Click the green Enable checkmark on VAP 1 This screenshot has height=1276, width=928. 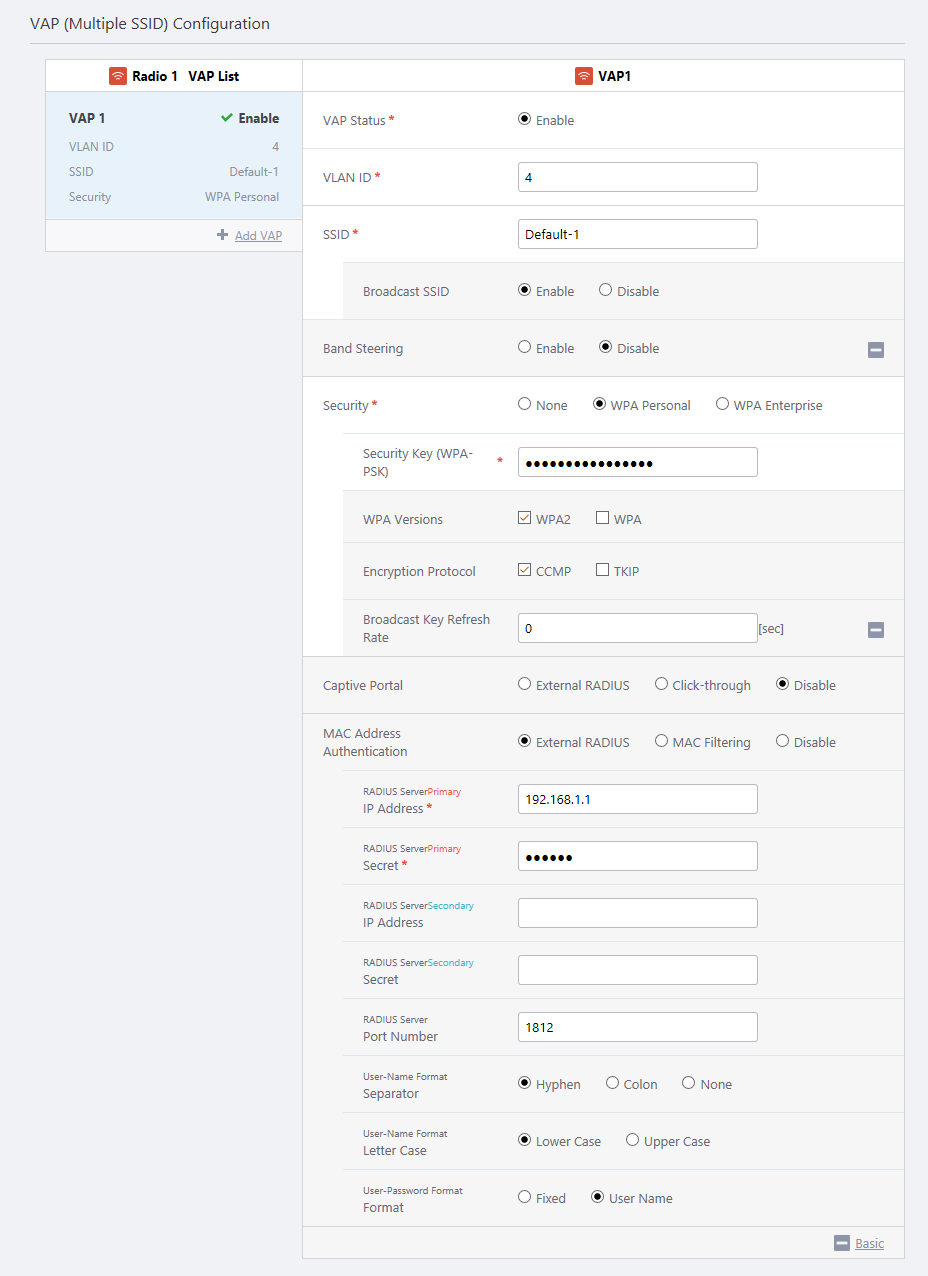227,118
